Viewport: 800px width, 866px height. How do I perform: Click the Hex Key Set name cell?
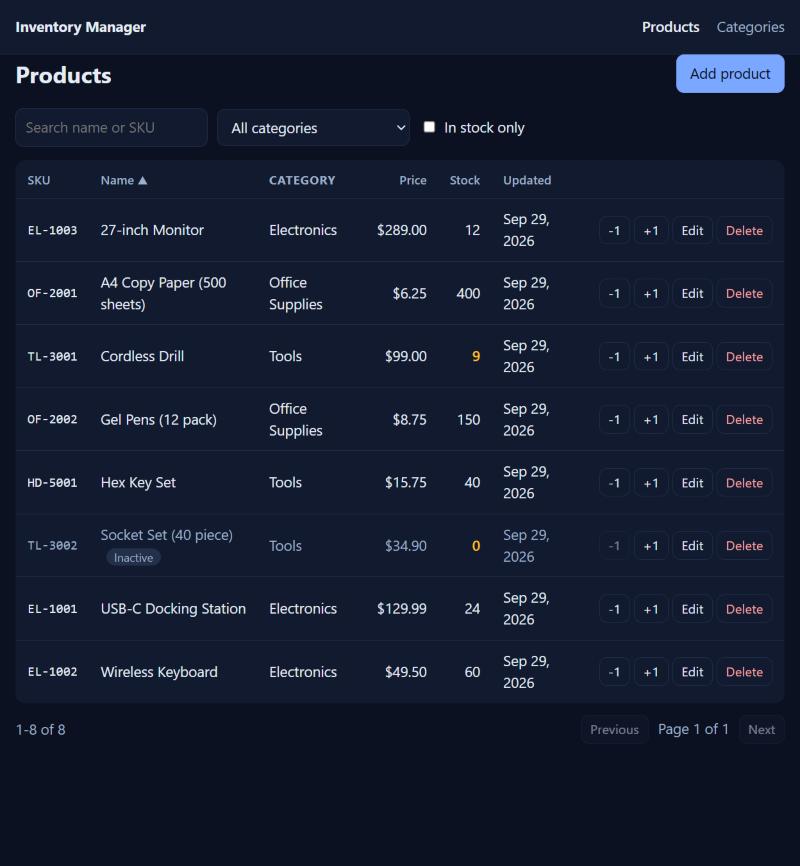138,483
